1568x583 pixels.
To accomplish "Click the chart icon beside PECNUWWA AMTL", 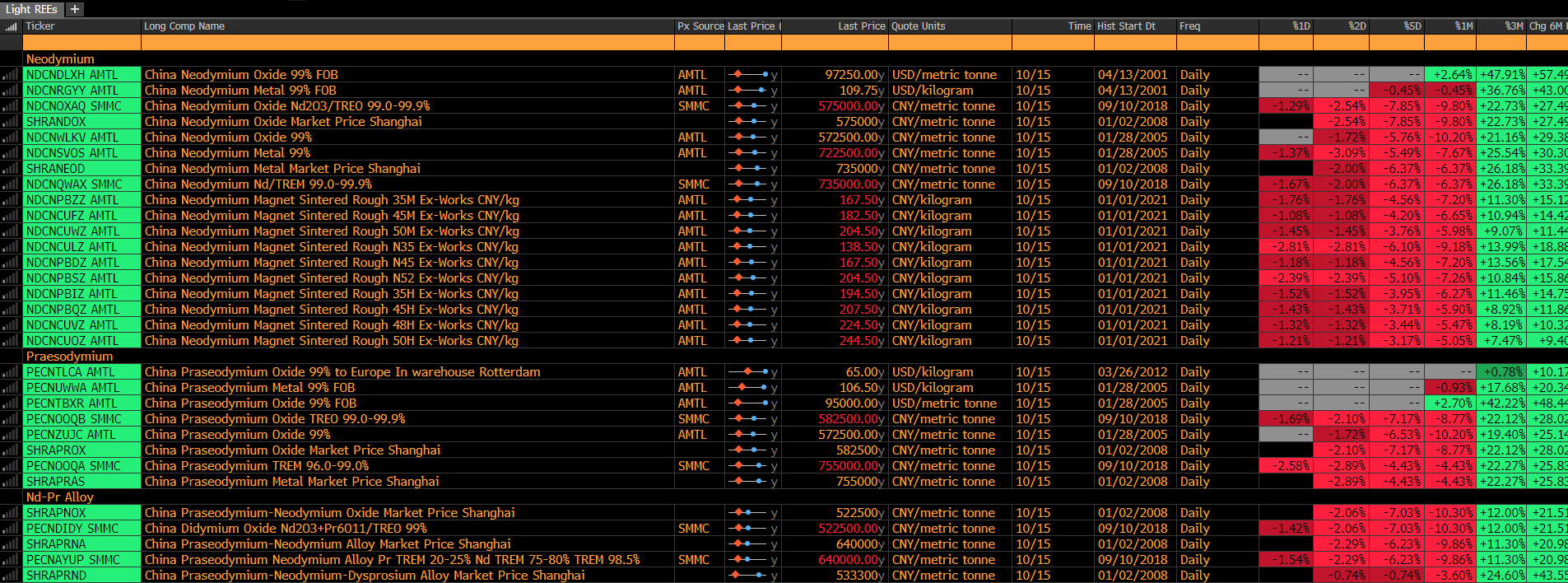I will (x=11, y=388).
